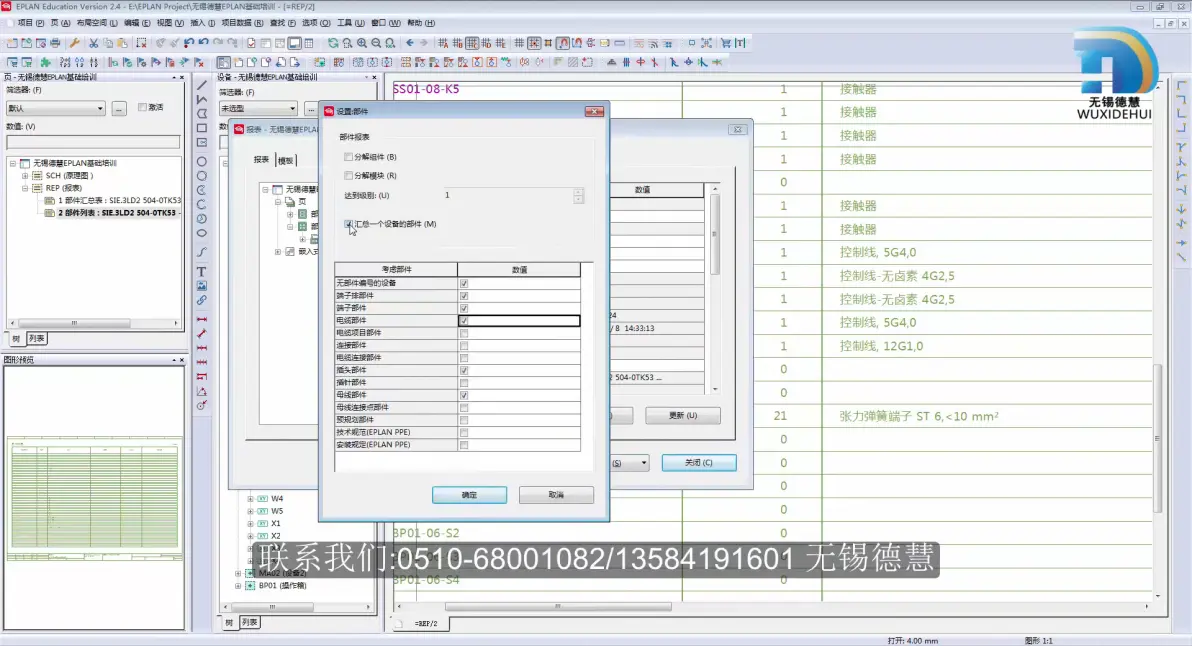Click the shopping cart icon in toolbar
The image size is (1192, 646).
pos(725,43)
